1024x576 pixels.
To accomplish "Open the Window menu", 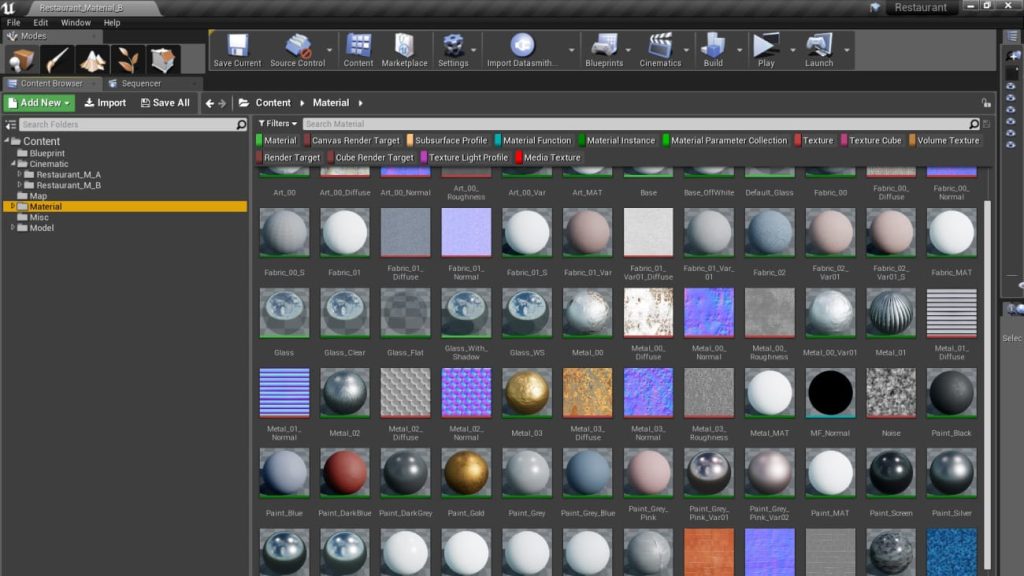I will 75,22.
